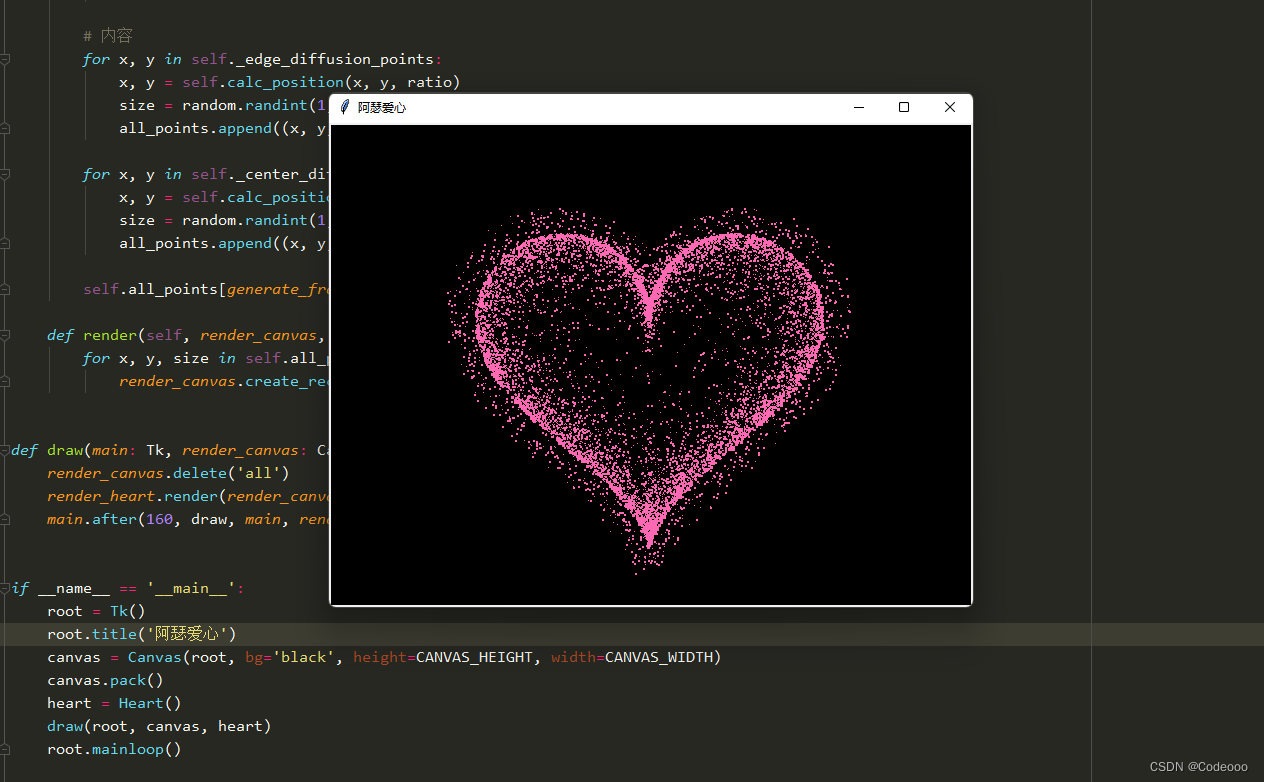Click 'x, y = self.calc_position(x, y, ratio)' line
This screenshot has height=782, width=1264.
click(x=290, y=82)
